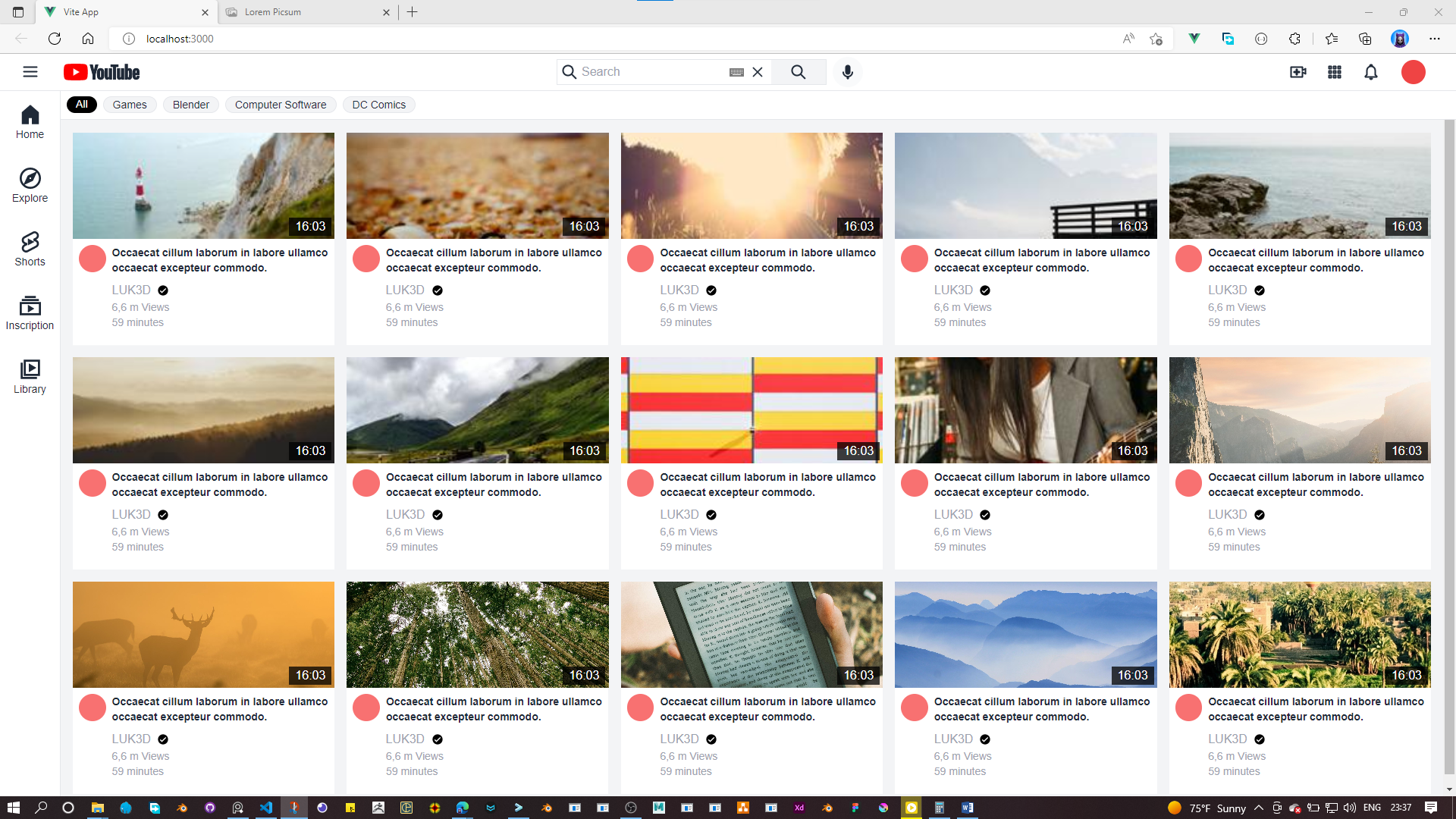Open the YouTube apps grid icon

[x=1335, y=72]
